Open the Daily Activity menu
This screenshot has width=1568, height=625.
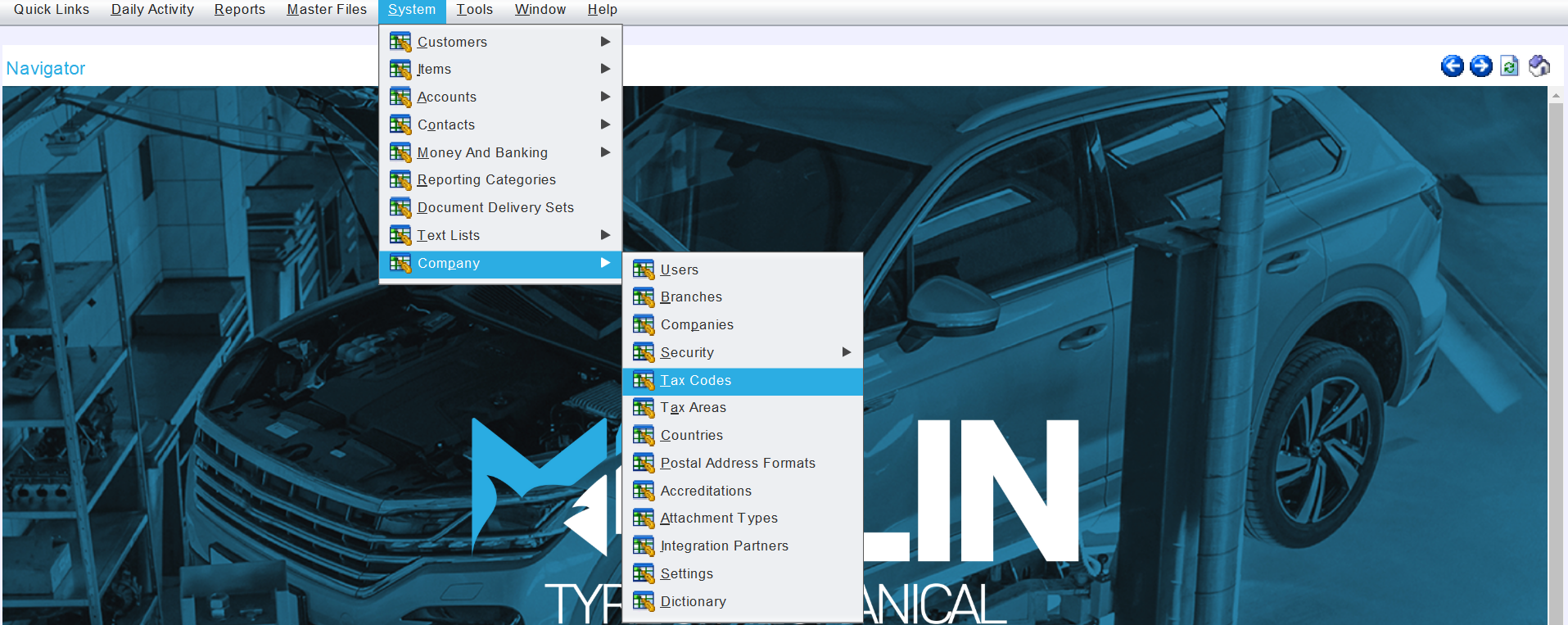152,10
